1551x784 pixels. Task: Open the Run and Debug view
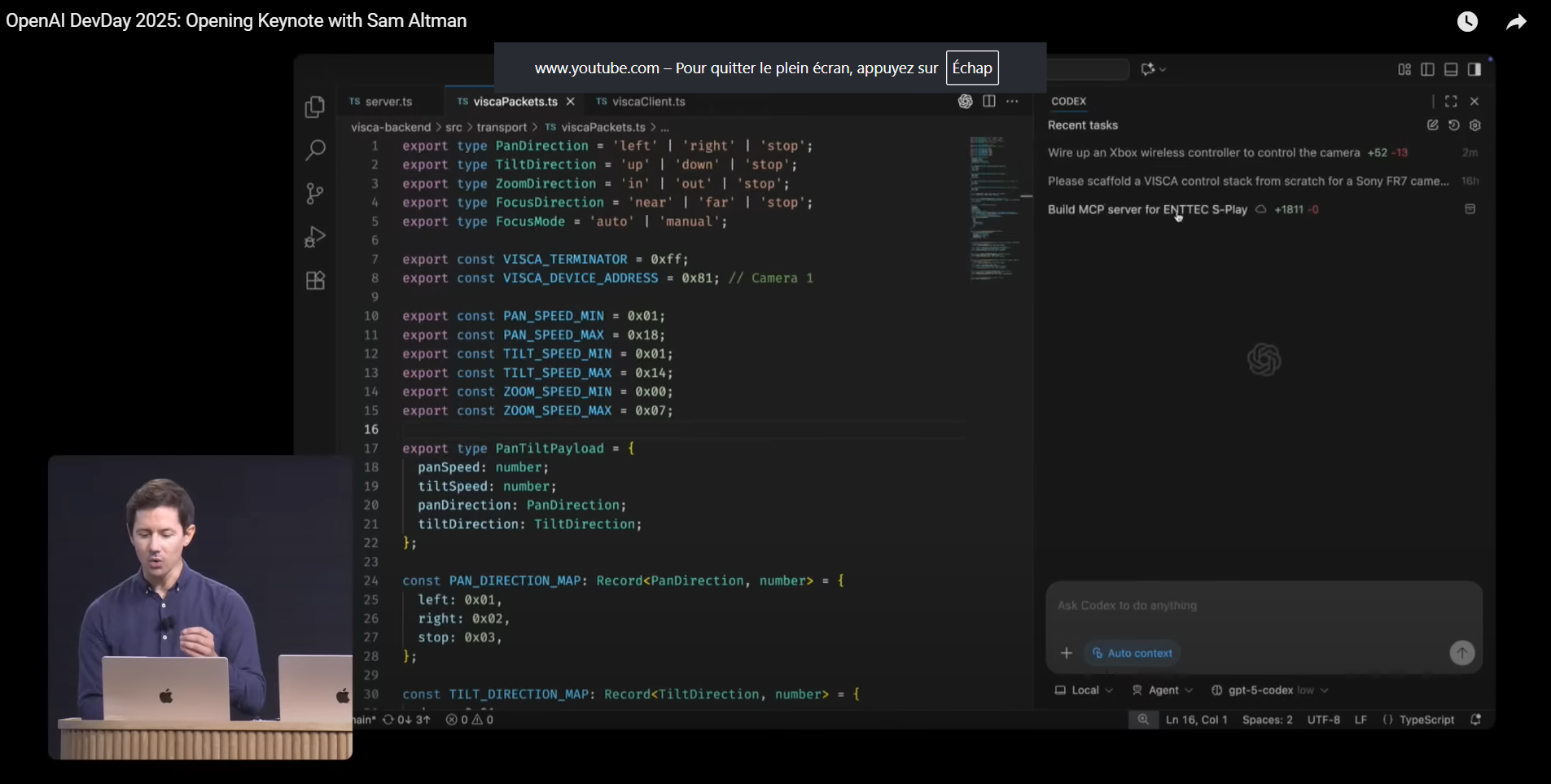tap(315, 237)
